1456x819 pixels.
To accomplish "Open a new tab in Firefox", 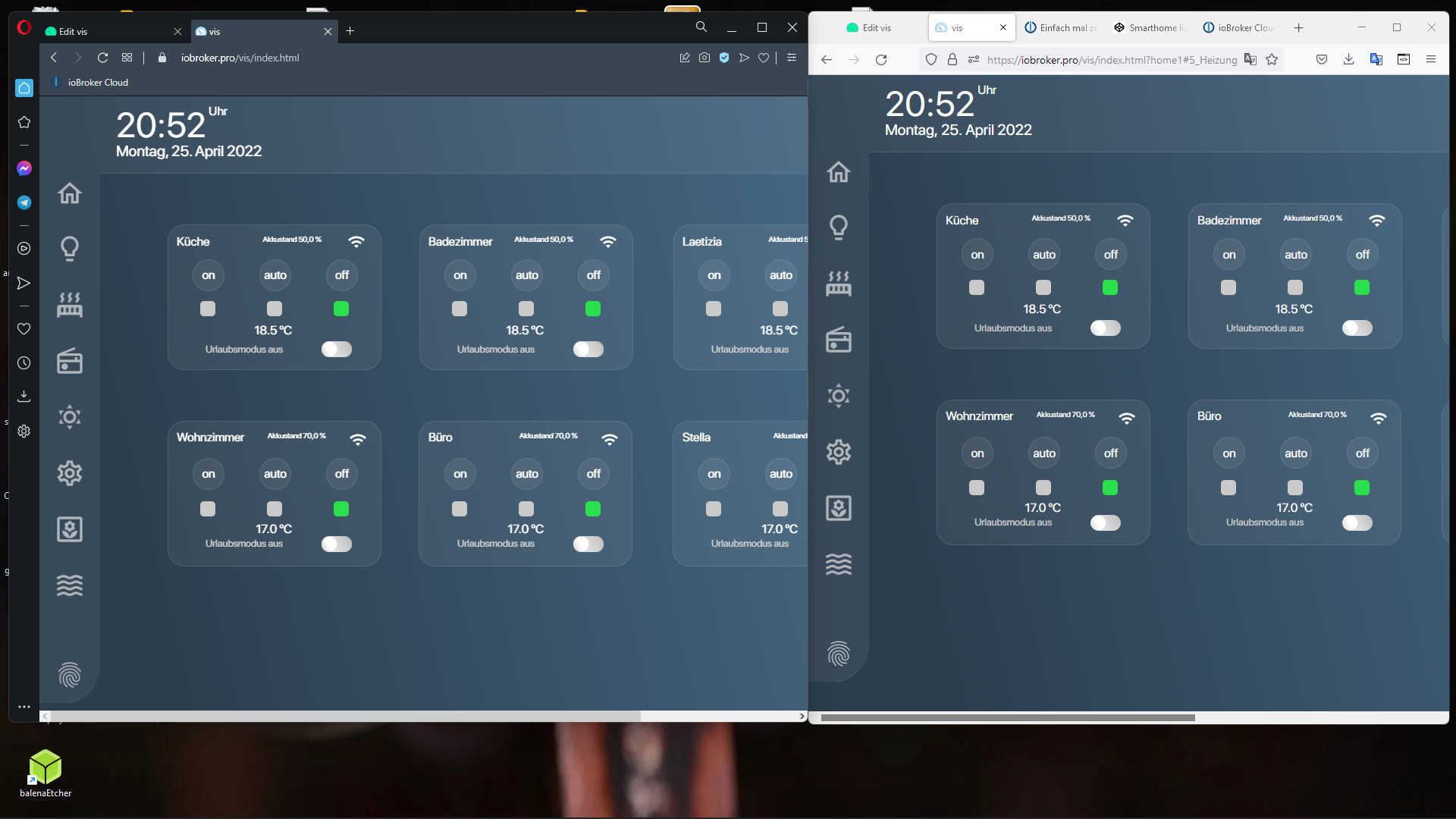I will 1299,27.
